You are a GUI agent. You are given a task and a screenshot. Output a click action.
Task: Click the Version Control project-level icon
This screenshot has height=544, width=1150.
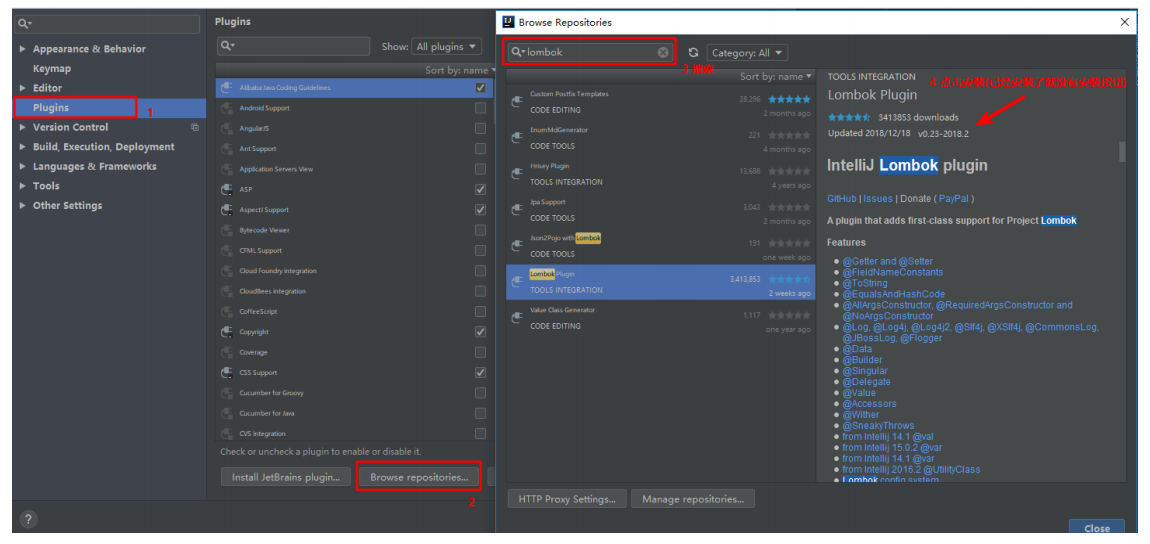pos(195,127)
